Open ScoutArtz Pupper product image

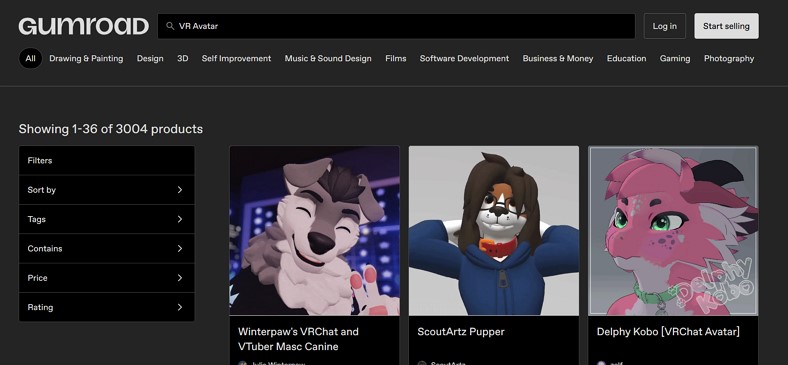(x=494, y=231)
